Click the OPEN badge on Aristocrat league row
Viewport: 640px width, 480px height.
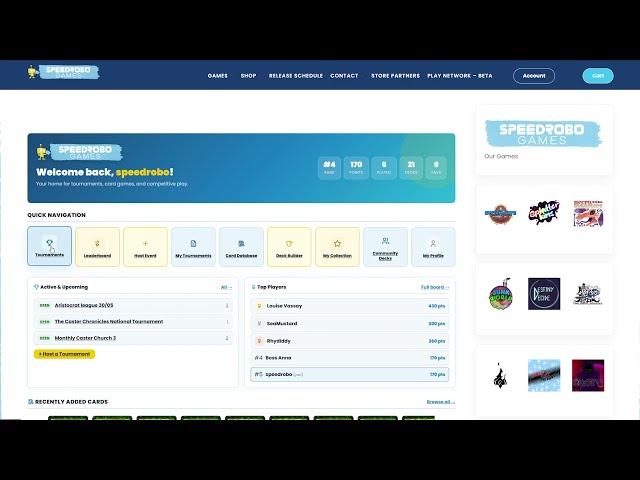[x=44, y=305]
